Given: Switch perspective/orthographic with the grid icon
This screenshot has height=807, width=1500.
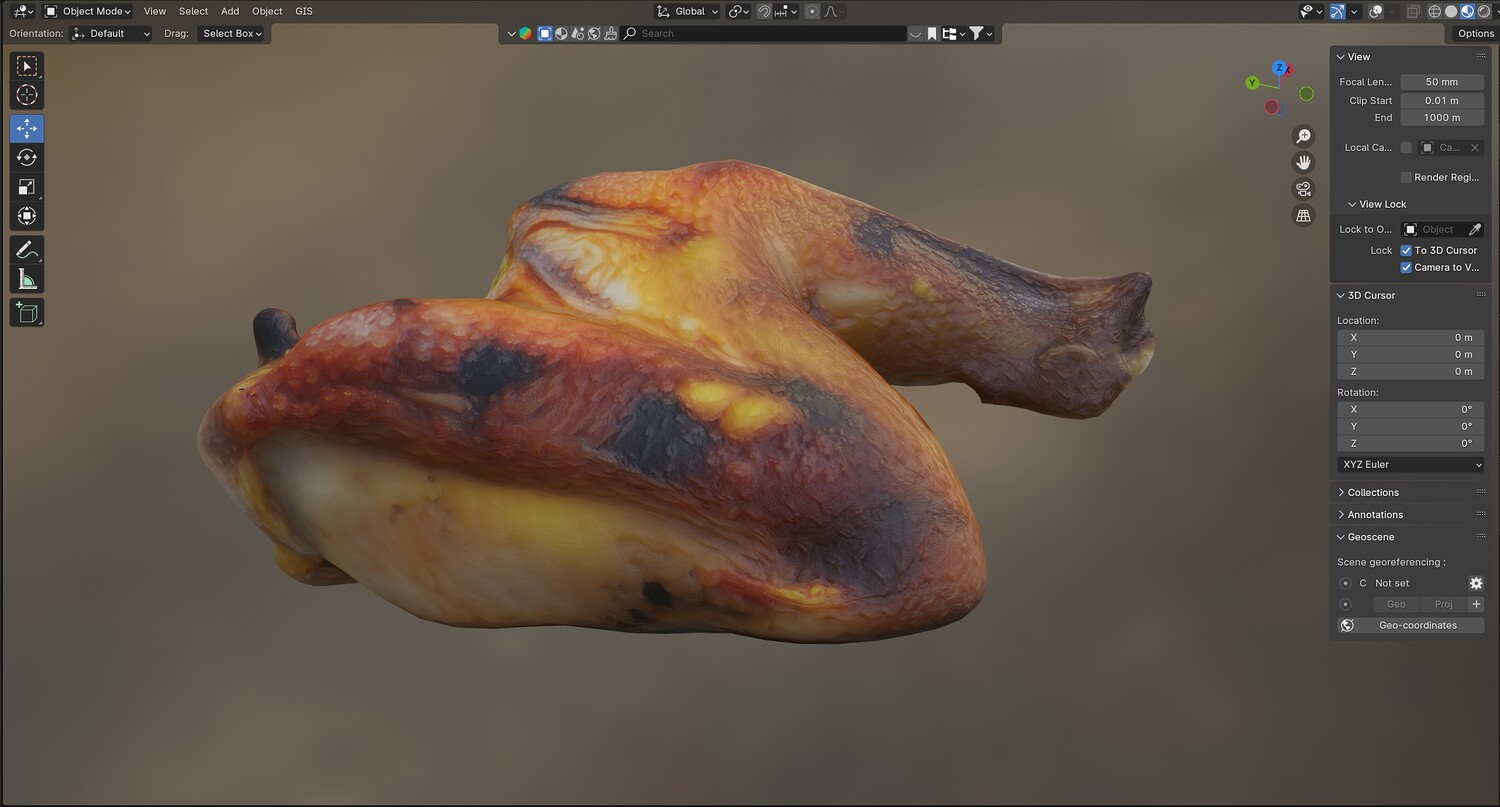Looking at the screenshot, I should 1303,215.
